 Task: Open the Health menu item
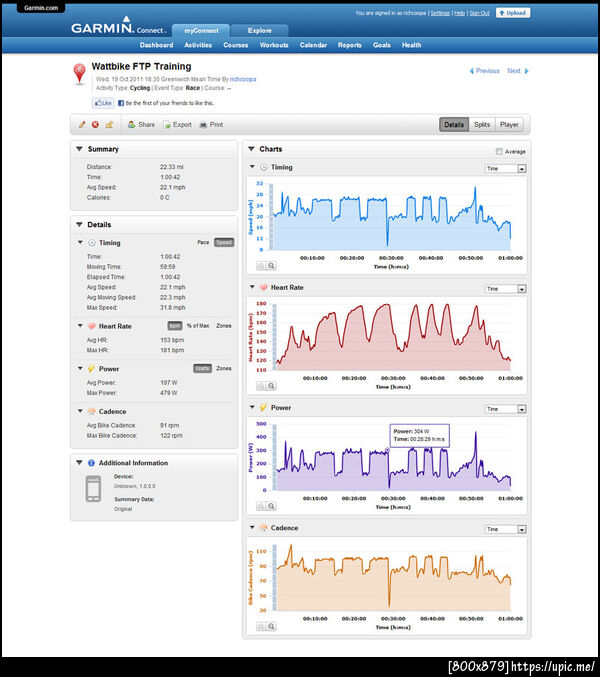click(x=411, y=45)
